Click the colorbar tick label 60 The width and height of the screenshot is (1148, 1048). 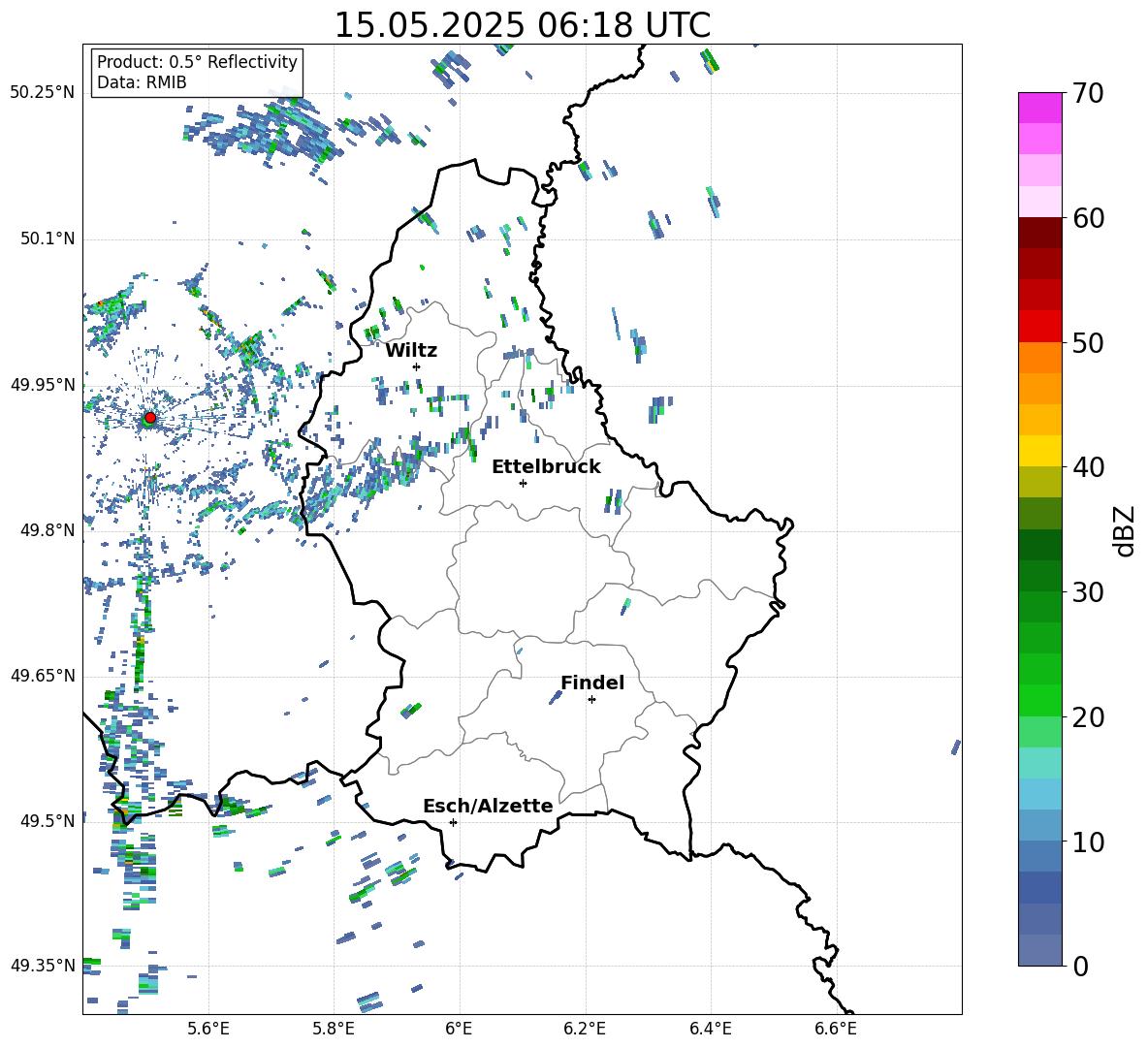(1088, 218)
